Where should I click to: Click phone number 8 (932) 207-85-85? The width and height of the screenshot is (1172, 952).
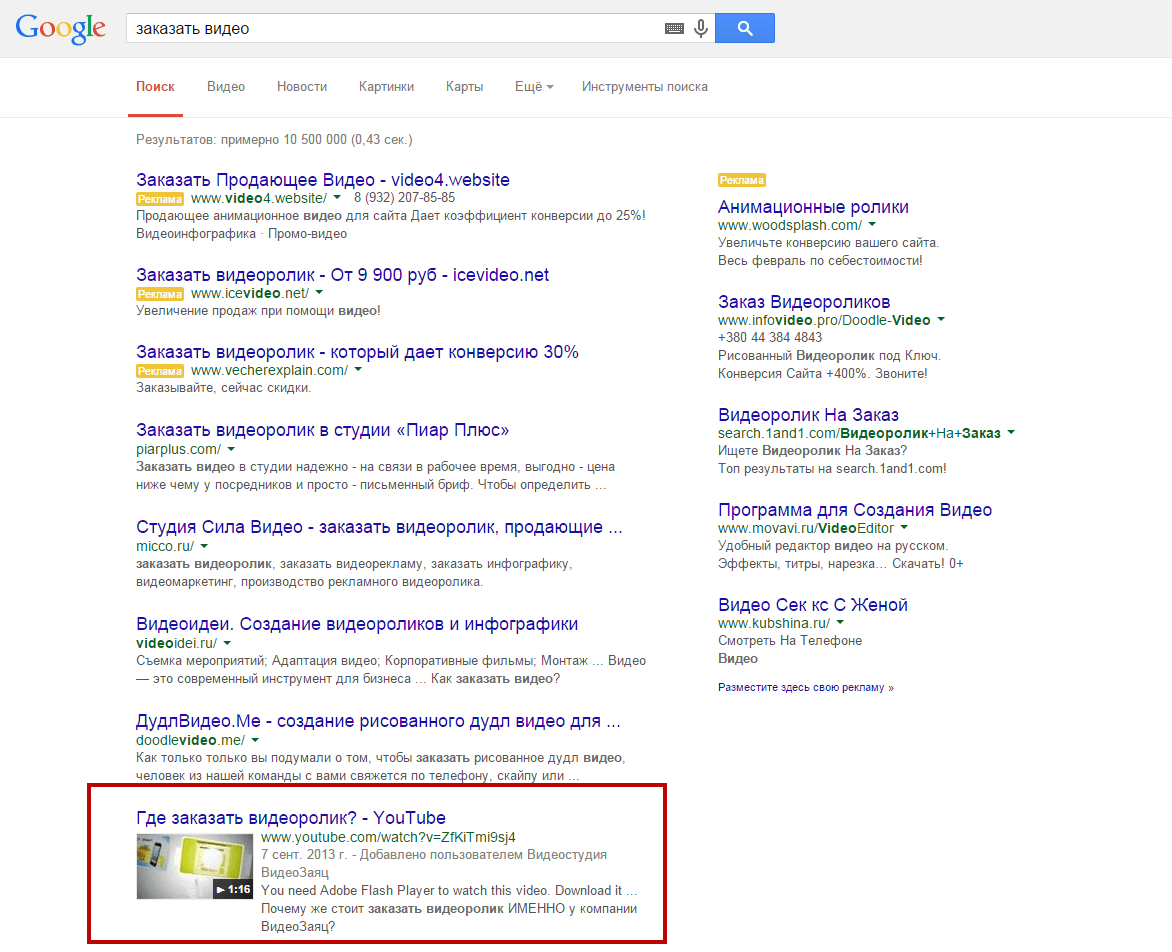click(x=404, y=198)
